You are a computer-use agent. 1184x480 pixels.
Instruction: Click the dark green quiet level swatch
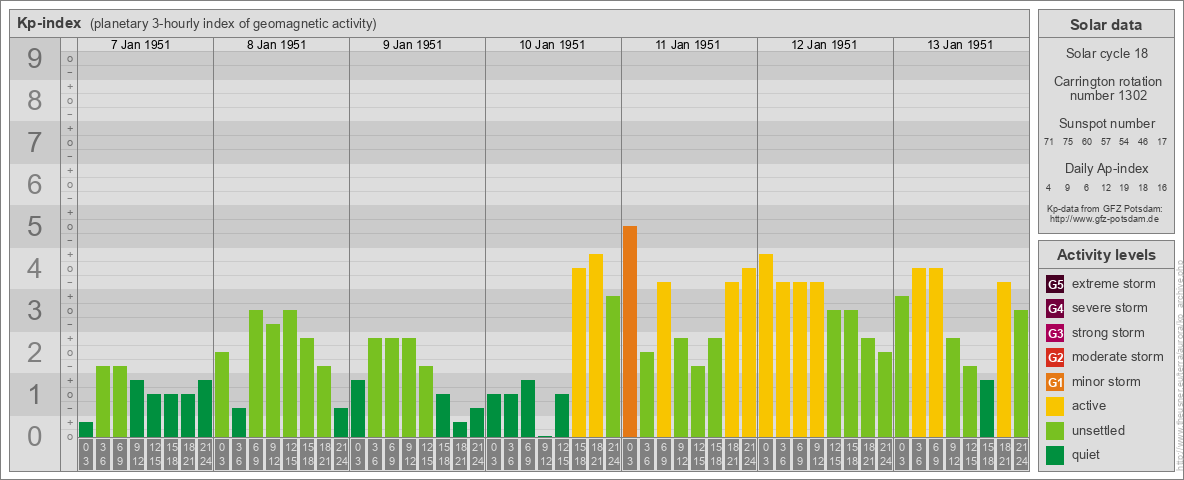(x=1055, y=455)
